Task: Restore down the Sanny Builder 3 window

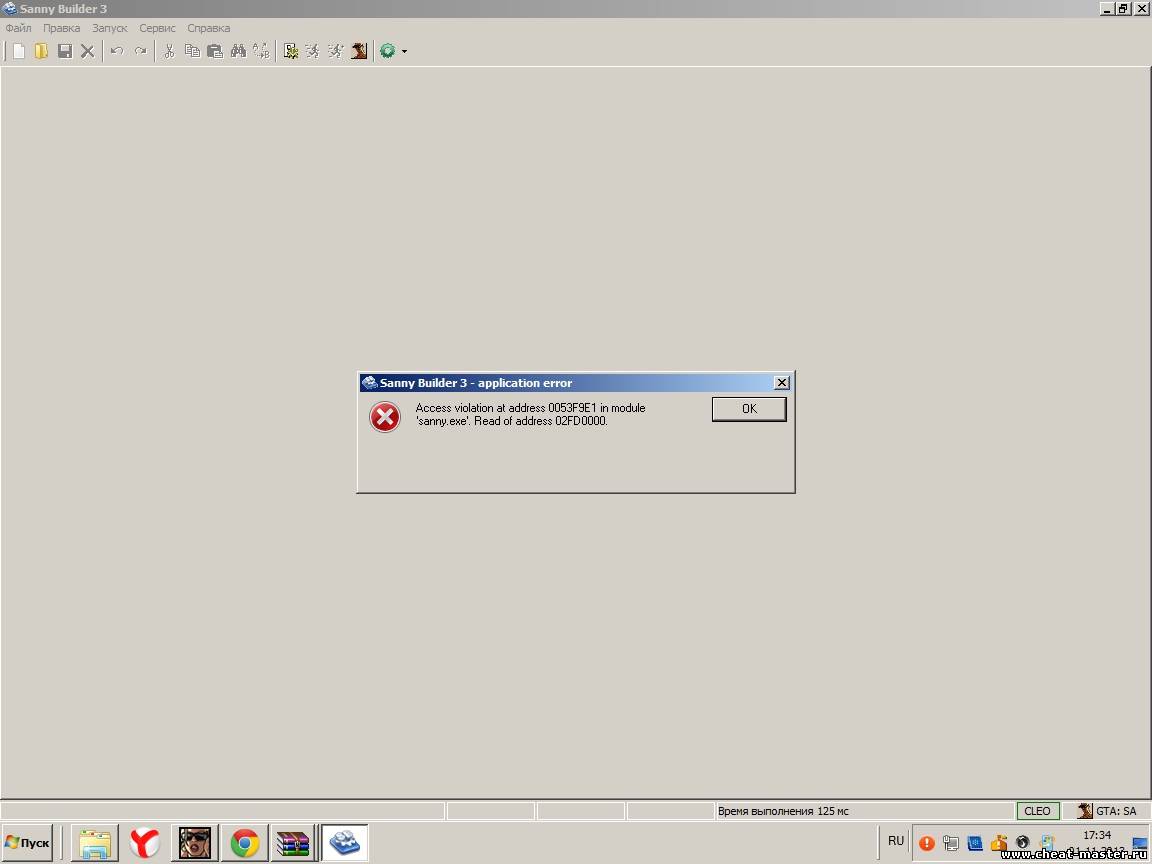Action: coord(1123,9)
